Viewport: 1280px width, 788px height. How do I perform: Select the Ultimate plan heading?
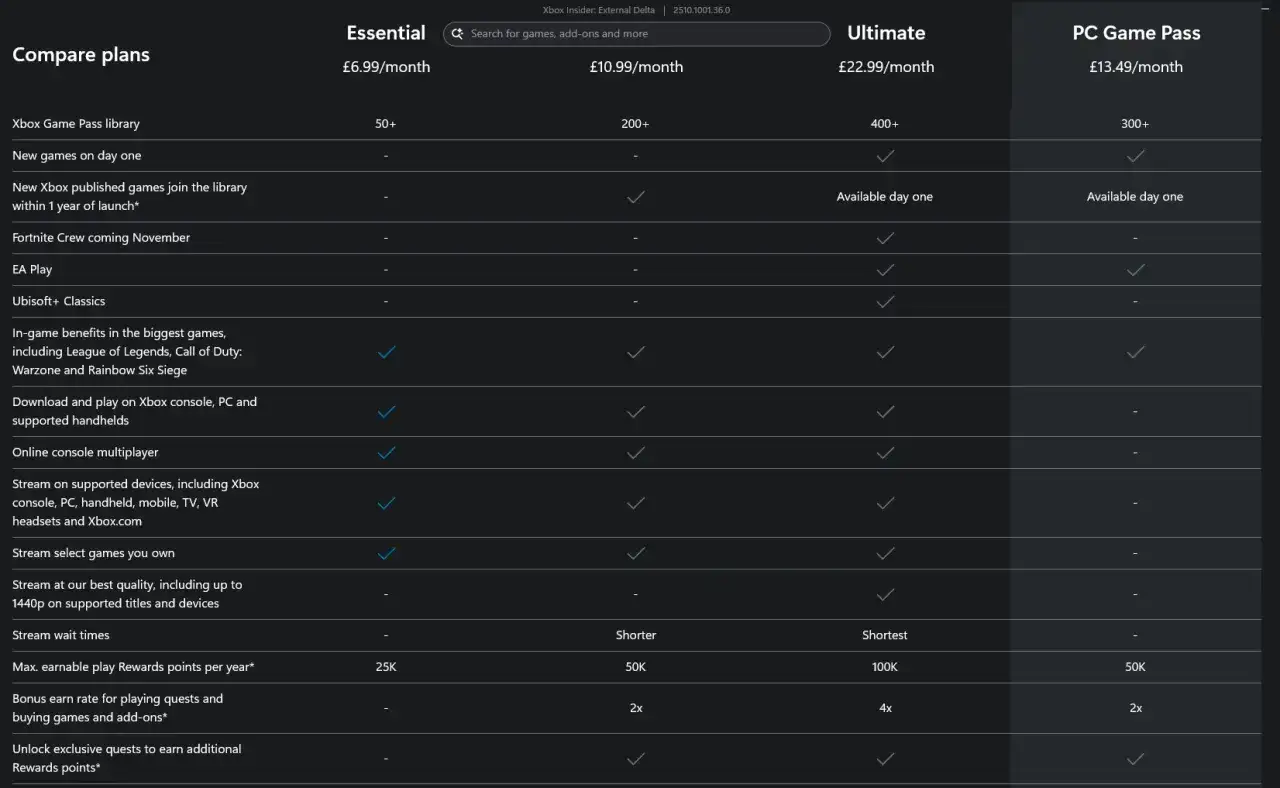pos(886,33)
